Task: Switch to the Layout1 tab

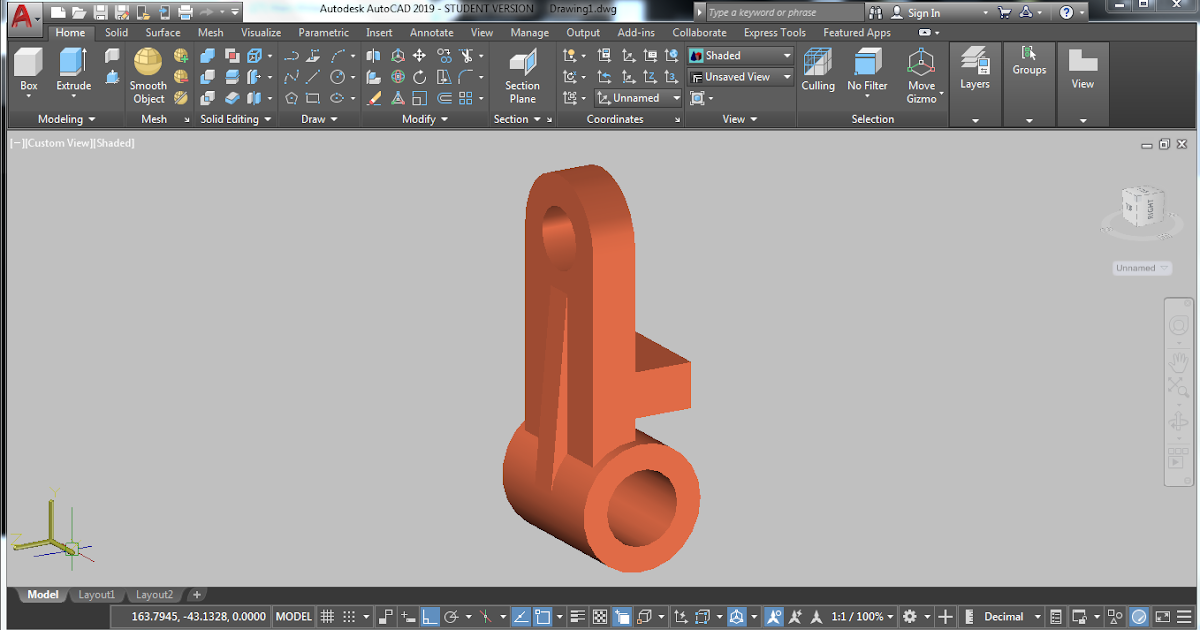Action: (96, 594)
